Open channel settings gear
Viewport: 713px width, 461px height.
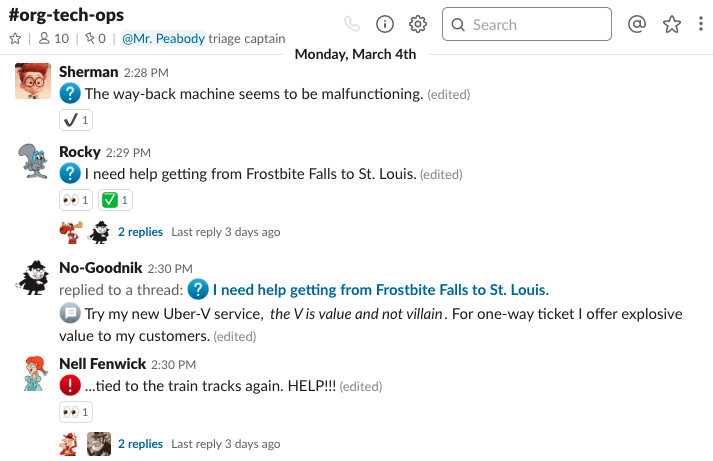(x=419, y=24)
